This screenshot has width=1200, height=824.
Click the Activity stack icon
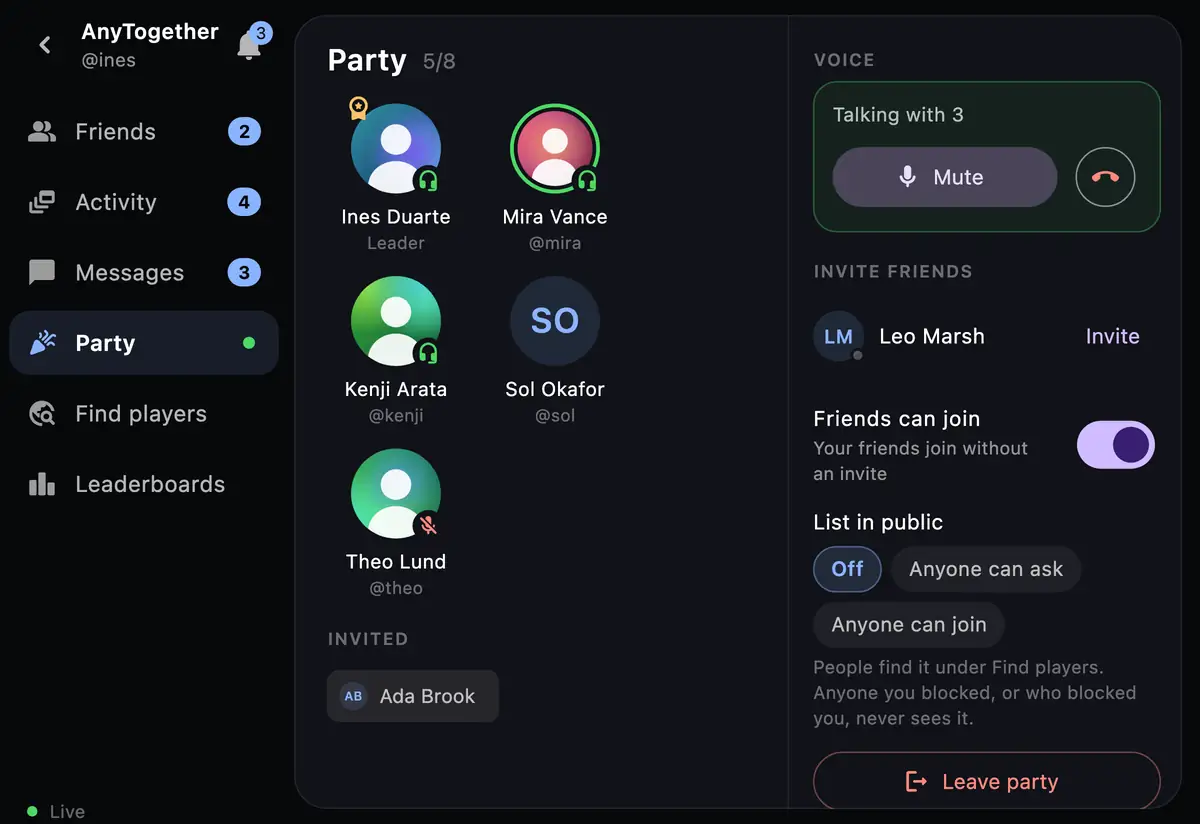click(42, 202)
